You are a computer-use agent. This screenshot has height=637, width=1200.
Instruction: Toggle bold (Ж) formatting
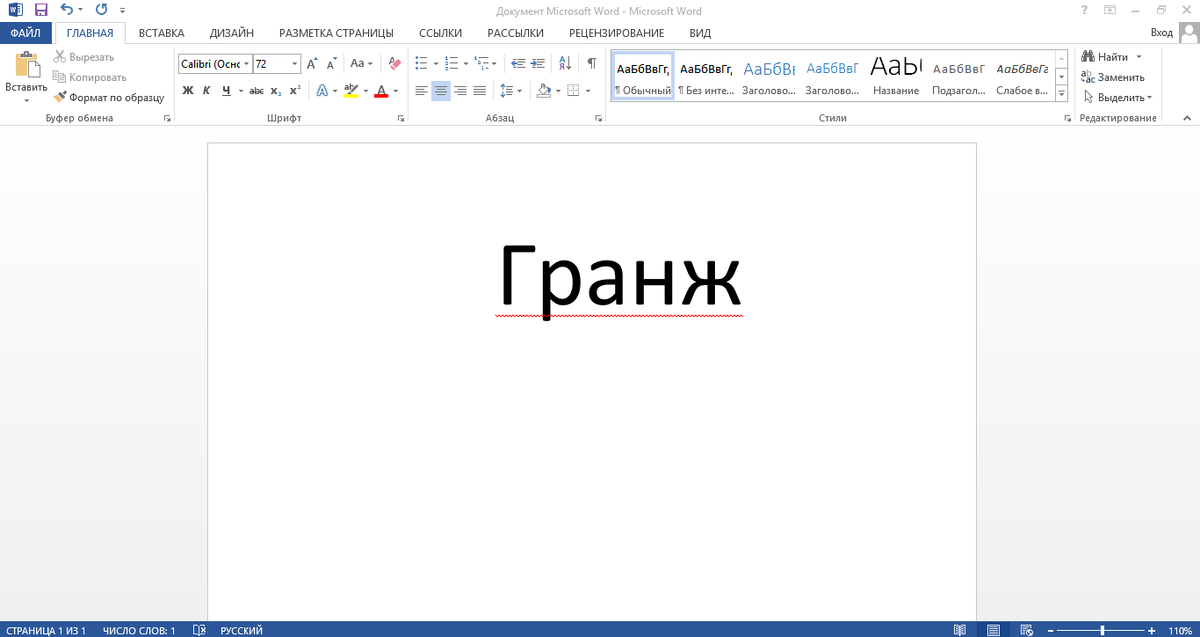click(187, 90)
